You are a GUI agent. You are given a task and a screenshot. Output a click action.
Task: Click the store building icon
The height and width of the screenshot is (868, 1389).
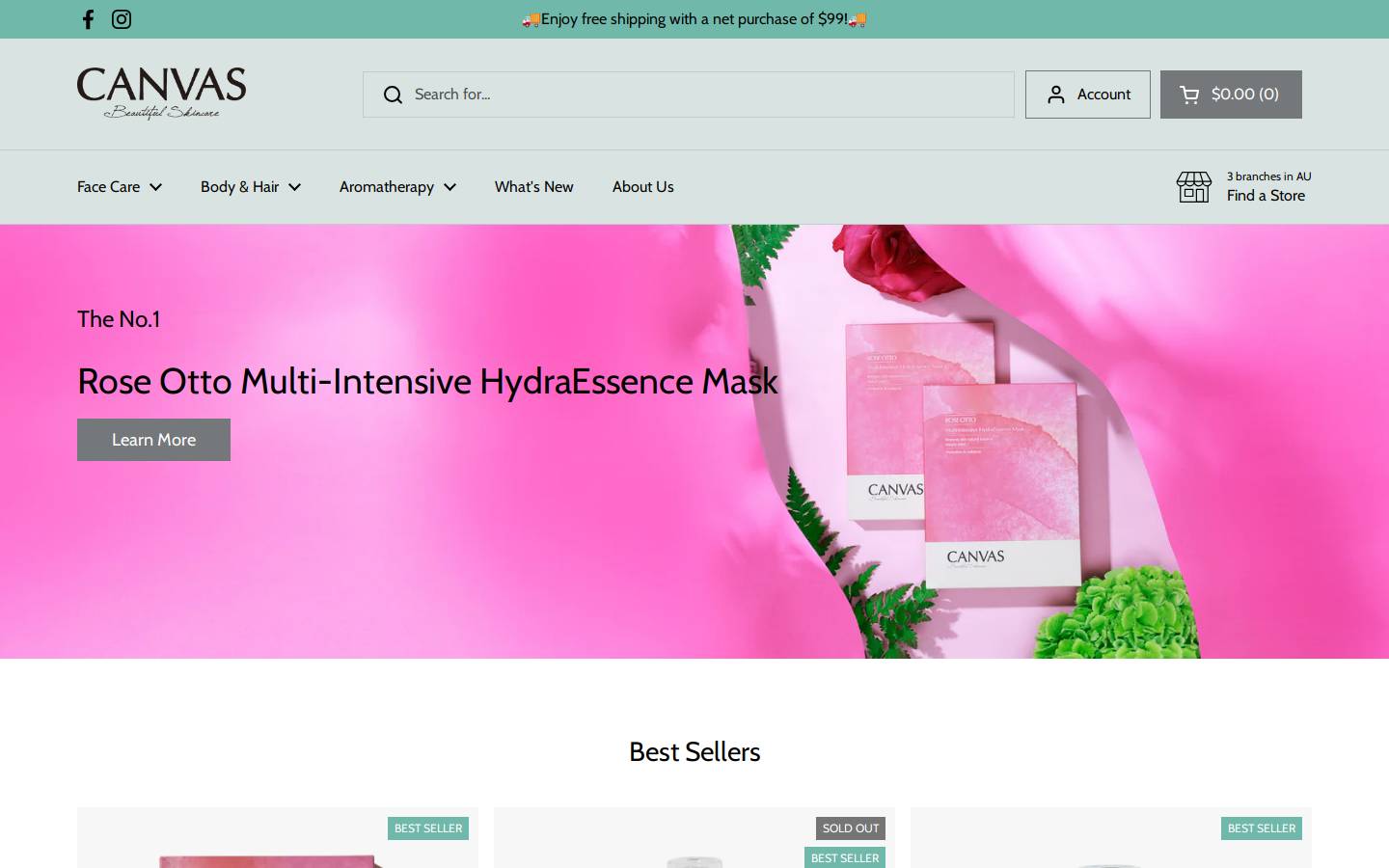(x=1193, y=187)
